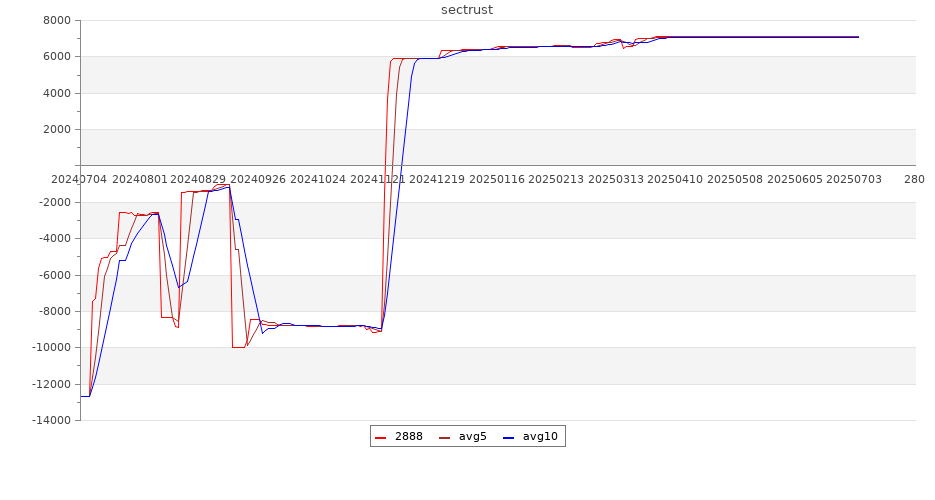Click the date label 20240704

(x=79, y=179)
